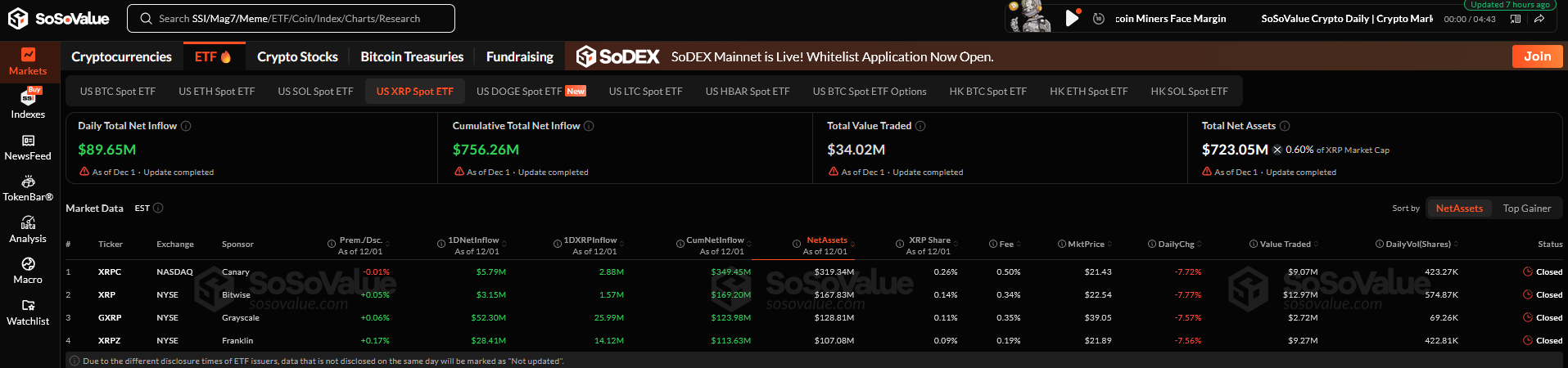Open the XRPC ticker row
Image resolution: width=1568 pixels, height=368 pixels.
pyautogui.click(x=814, y=272)
